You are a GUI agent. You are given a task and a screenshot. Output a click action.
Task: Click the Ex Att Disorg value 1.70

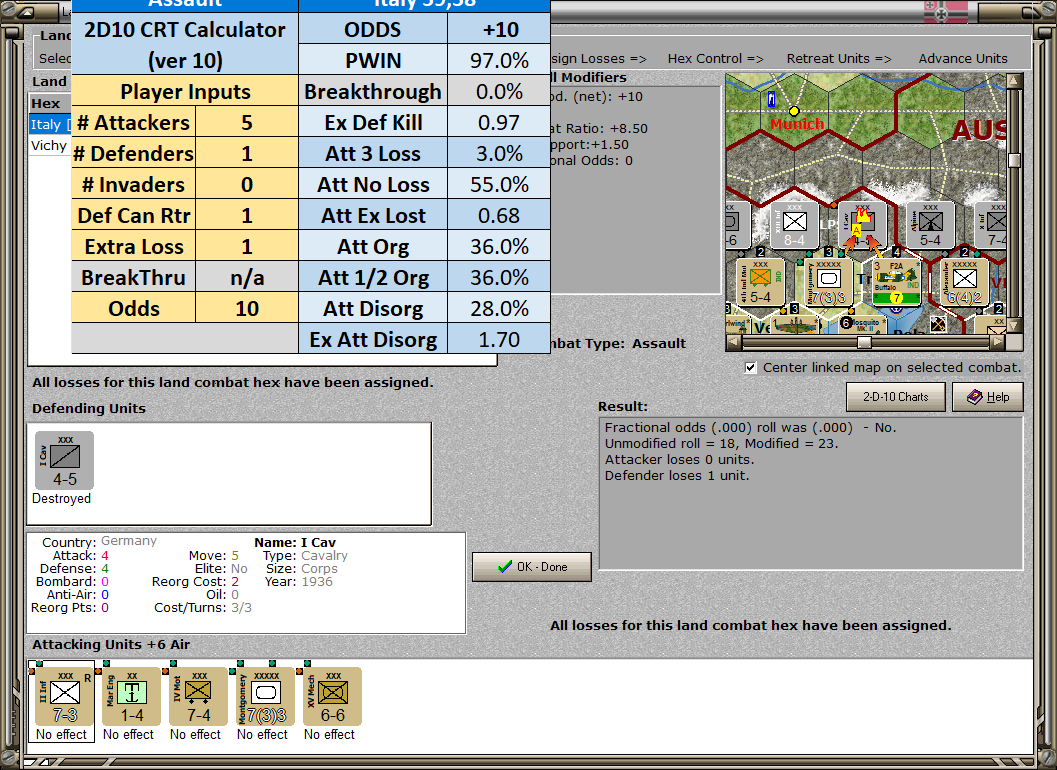click(x=499, y=340)
